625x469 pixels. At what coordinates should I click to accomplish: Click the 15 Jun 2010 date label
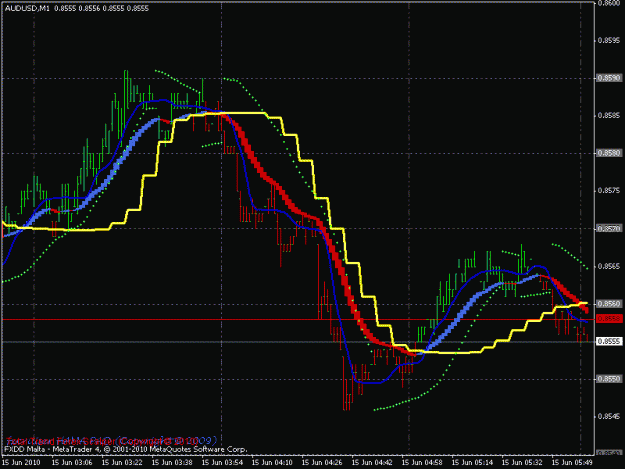(21, 463)
